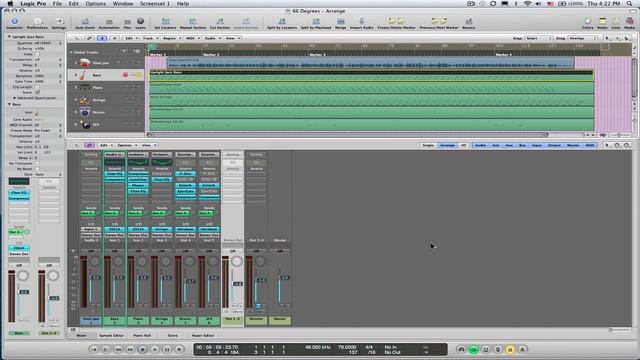Toggle the No Reset checkbox
This screenshot has height=360, width=640.
(37, 169)
